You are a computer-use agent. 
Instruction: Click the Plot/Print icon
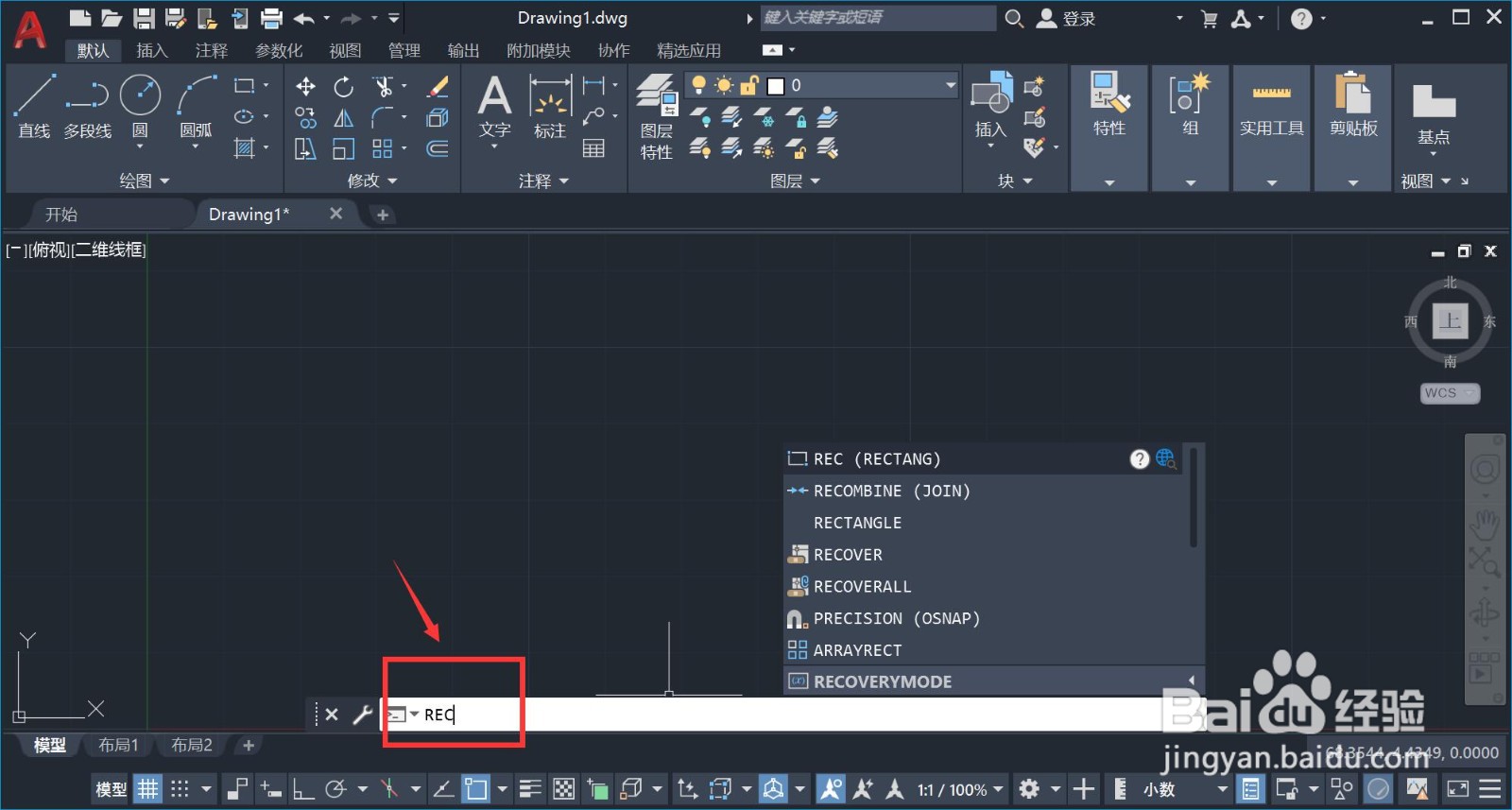click(x=271, y=18)
